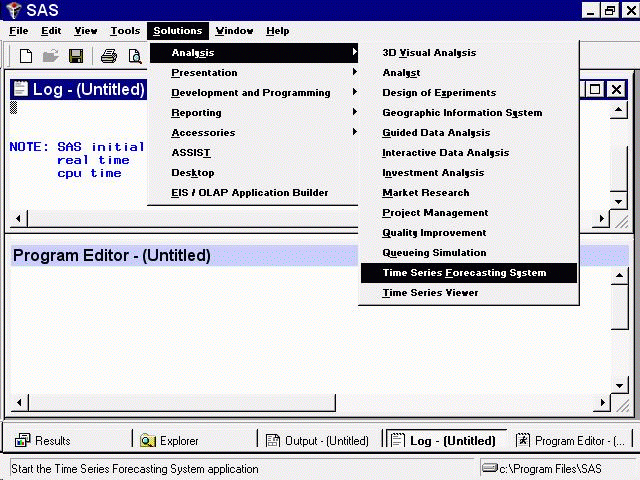The height and width of the screenshot is (480, 640).
Task: Click the Open folder toolbar icon
Action: coord(50,56)
